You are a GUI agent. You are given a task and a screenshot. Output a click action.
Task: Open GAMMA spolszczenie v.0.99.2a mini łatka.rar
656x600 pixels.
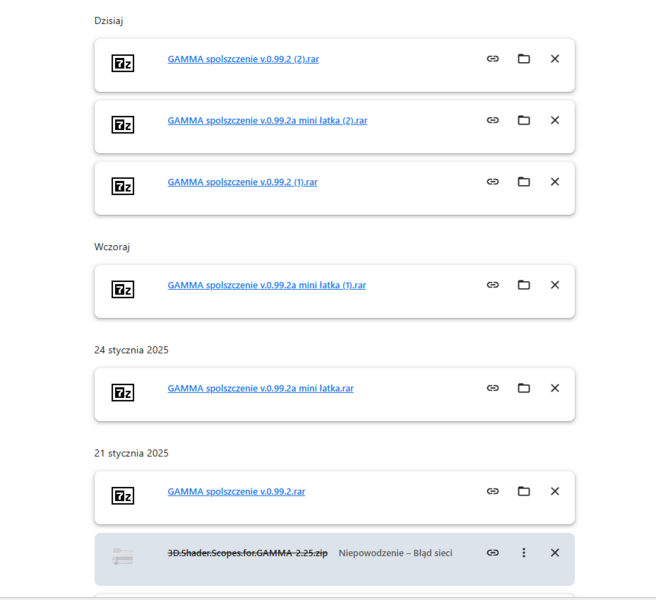tap(260, 388)
